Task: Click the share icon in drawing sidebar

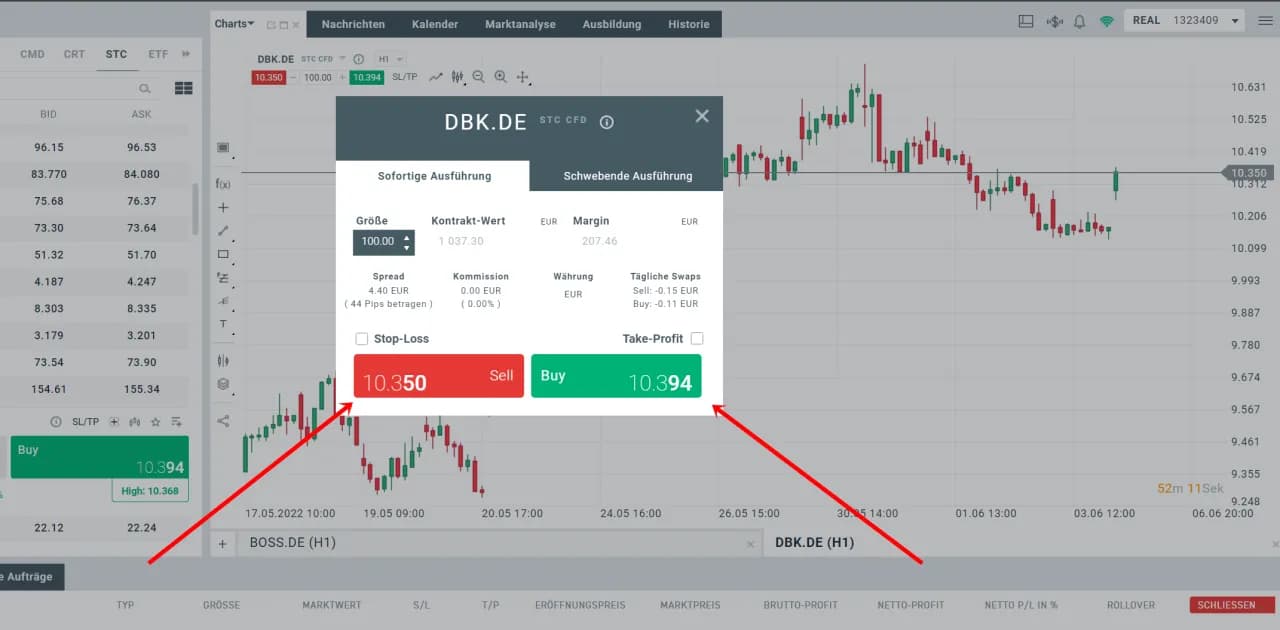Action: coord(223,421)
